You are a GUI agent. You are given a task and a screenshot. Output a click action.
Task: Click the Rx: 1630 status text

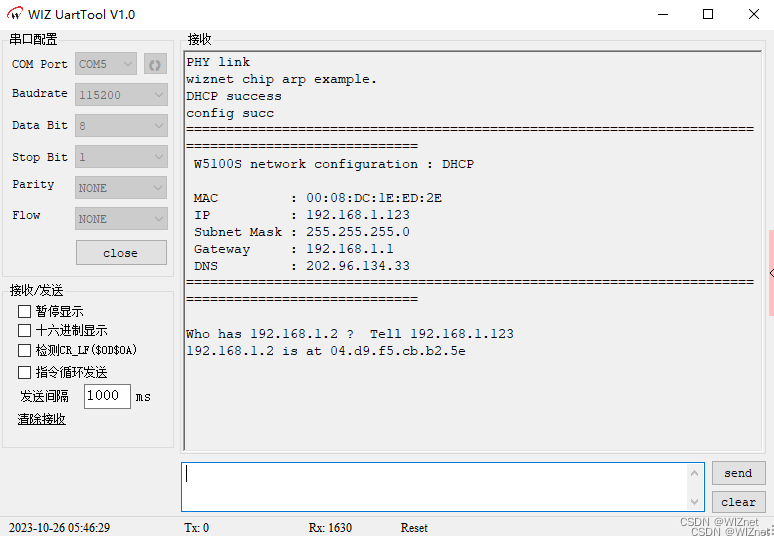[330, 528]
